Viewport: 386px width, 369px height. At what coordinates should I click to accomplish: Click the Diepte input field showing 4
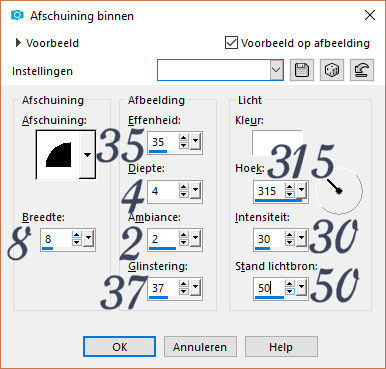(x=163, y=191)
